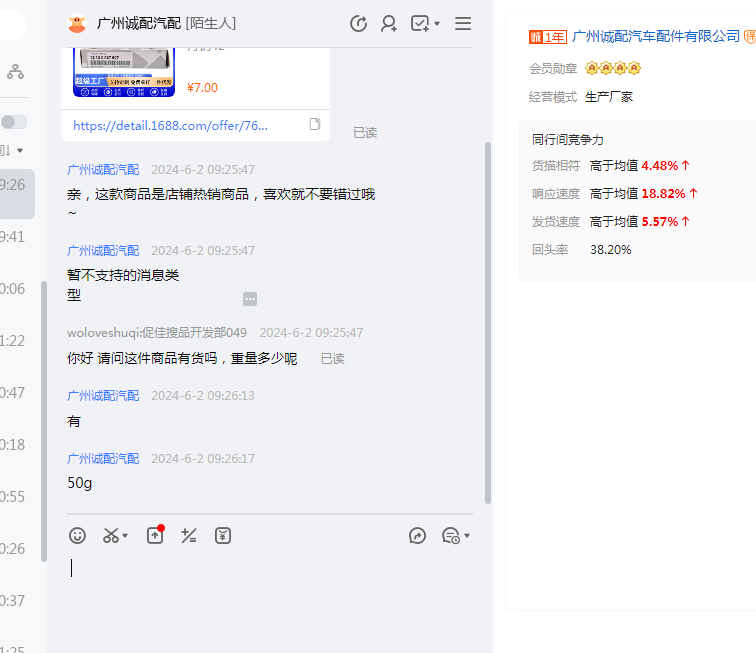Expand the screenshot tool dropdown arrow
This screenshot has width=756, height=653.
125,537
